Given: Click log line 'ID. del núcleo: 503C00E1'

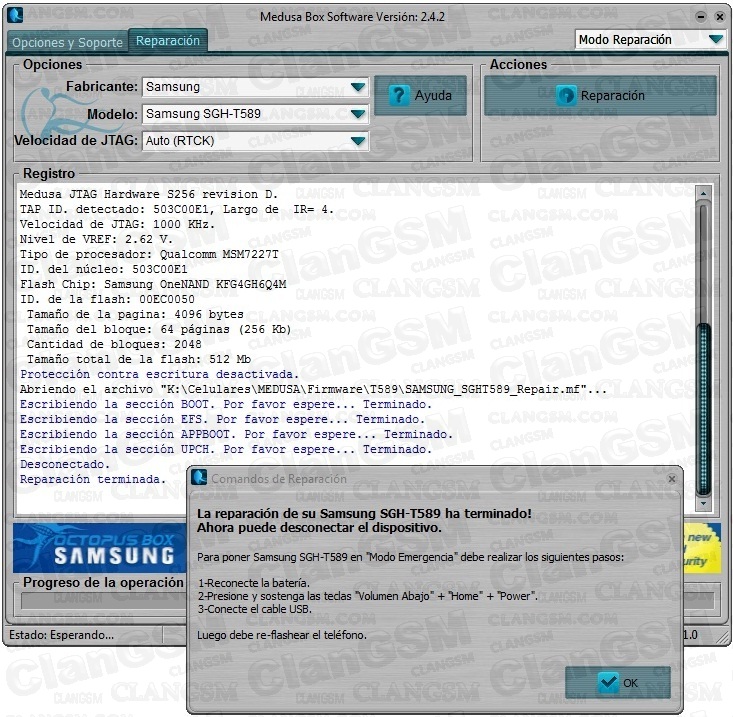Looking at the screenshot, I should tap(103, 269).
